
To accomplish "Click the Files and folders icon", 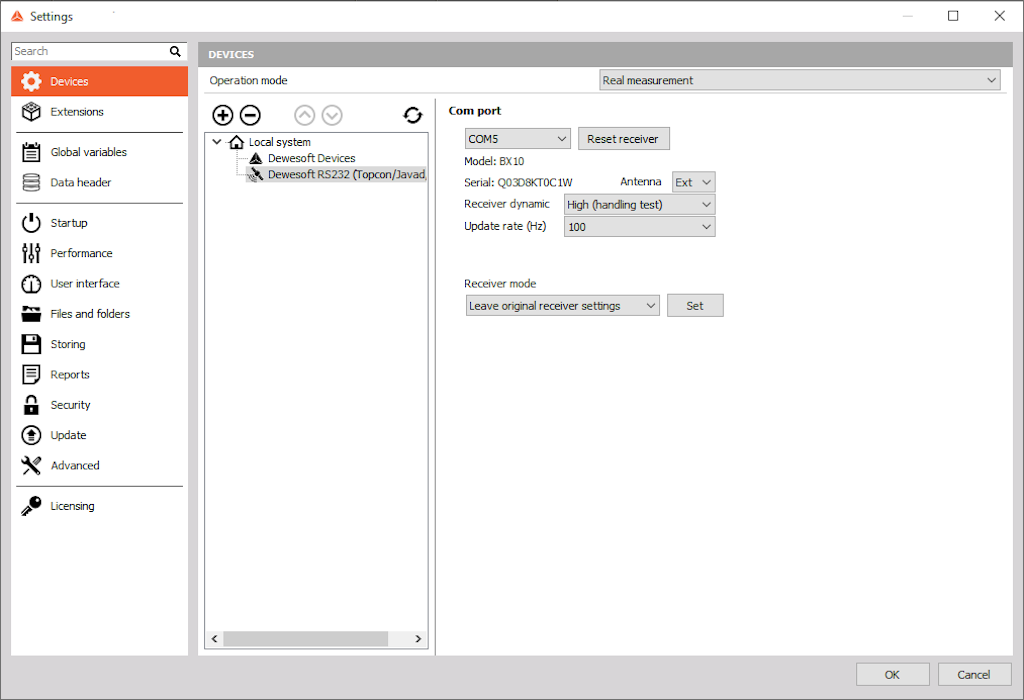I will point(31,314).
